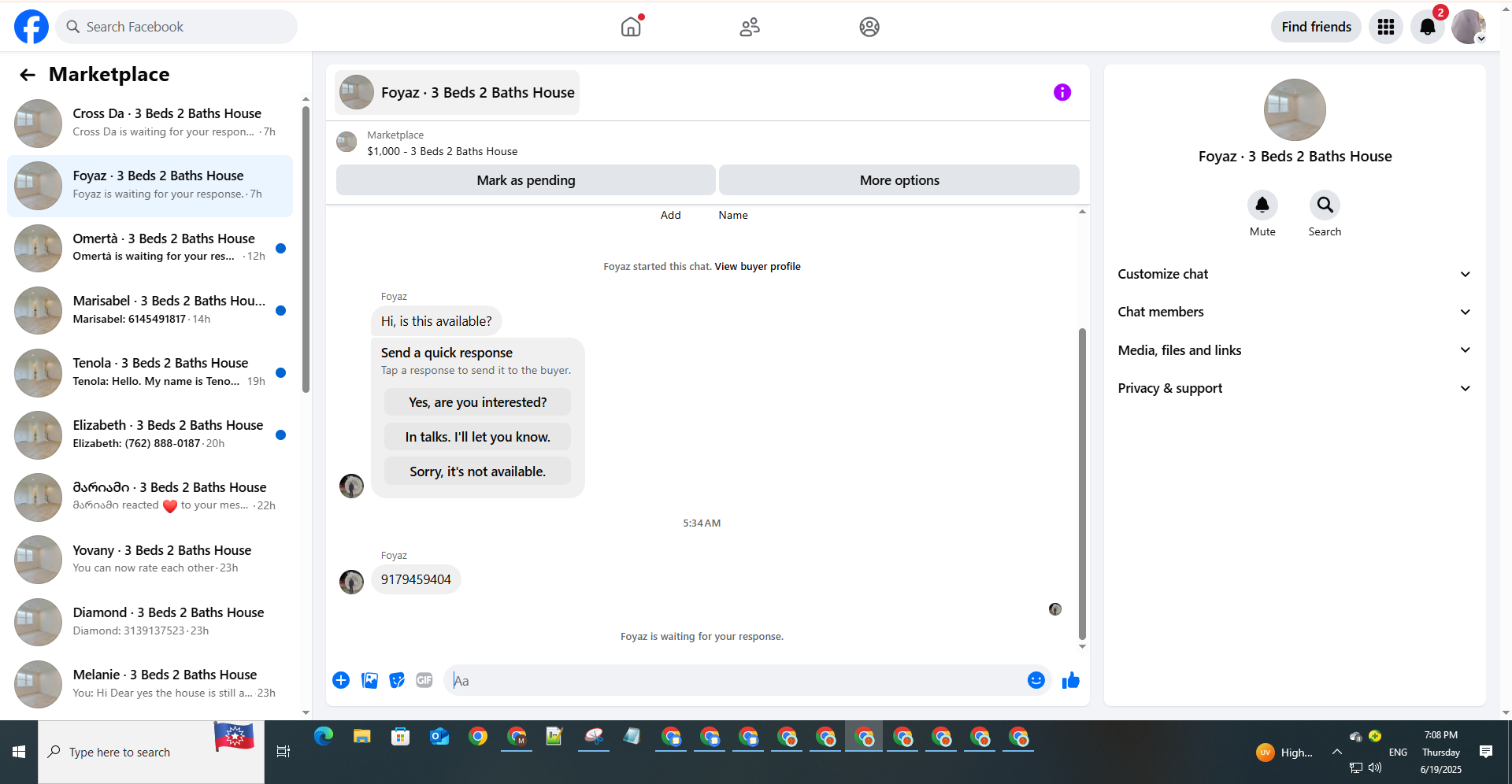The height and width of the screenshot is (784, 1512).
Task: Open the ENG language indicator
Action: 1398,753
